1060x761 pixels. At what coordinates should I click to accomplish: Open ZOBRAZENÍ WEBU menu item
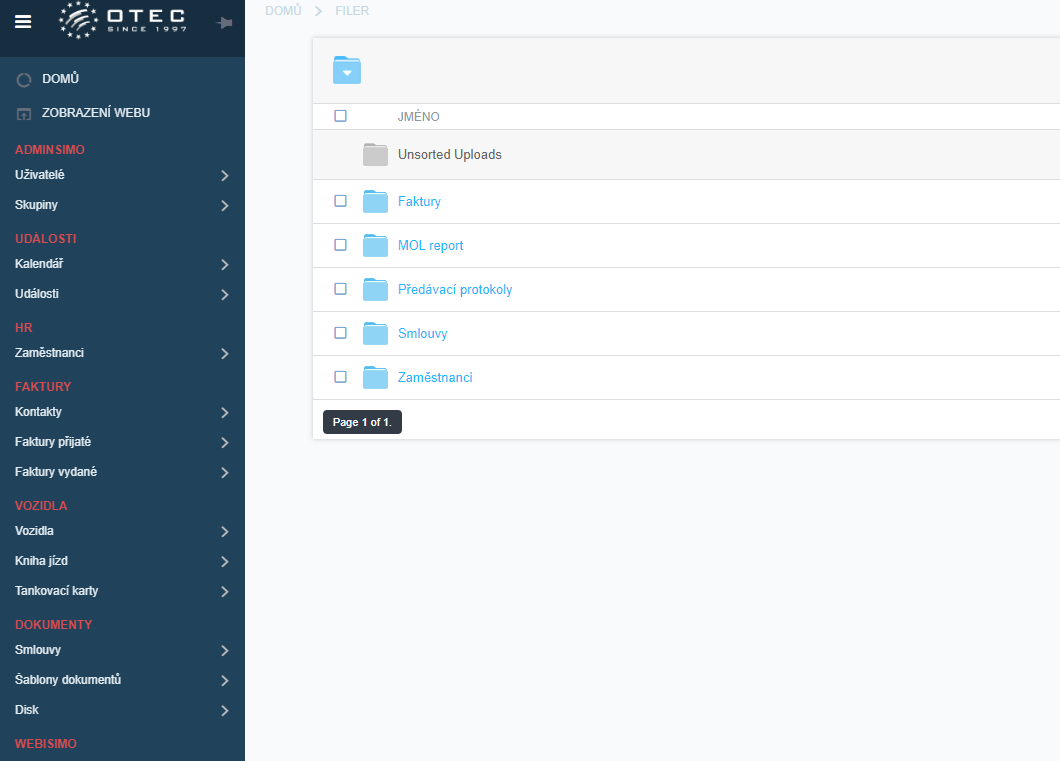(95, 113)
